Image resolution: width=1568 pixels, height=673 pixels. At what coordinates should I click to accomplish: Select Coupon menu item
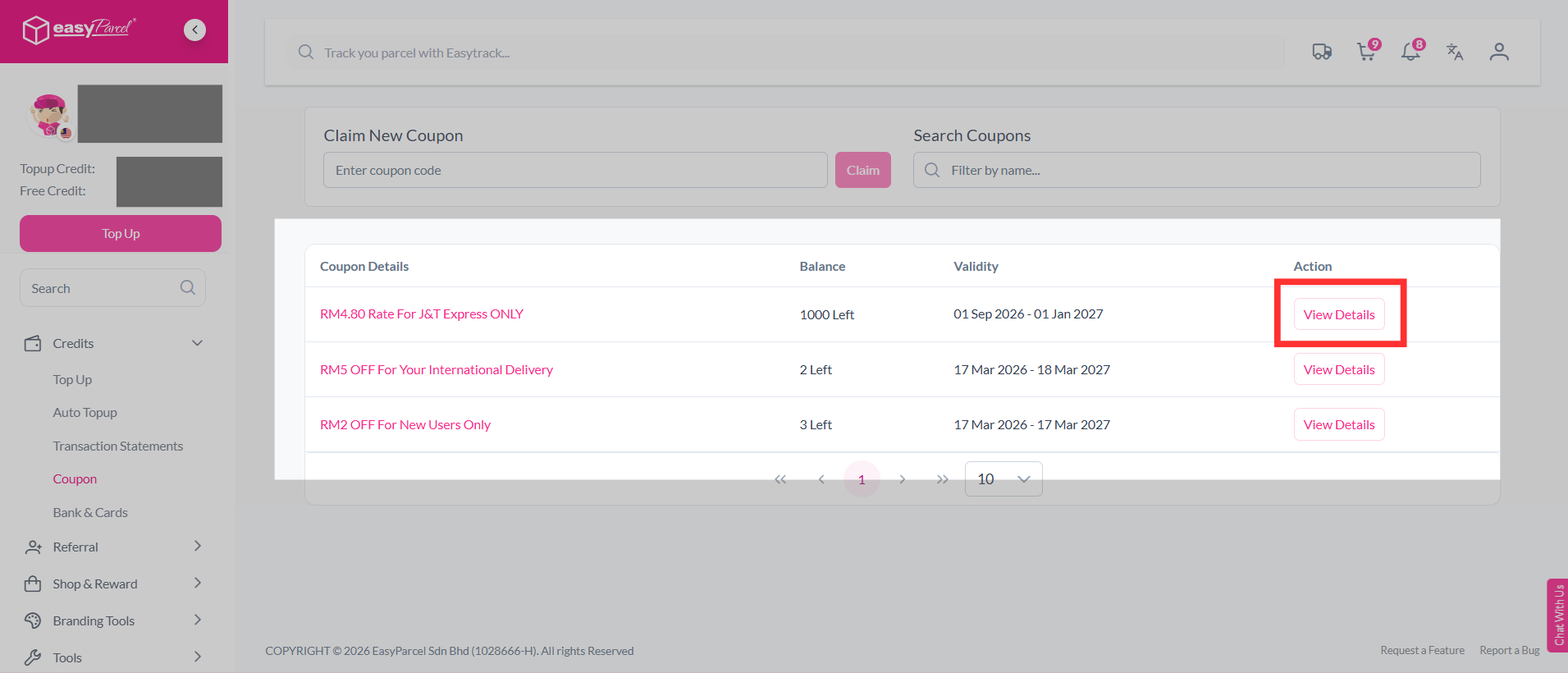coord(75,478)
